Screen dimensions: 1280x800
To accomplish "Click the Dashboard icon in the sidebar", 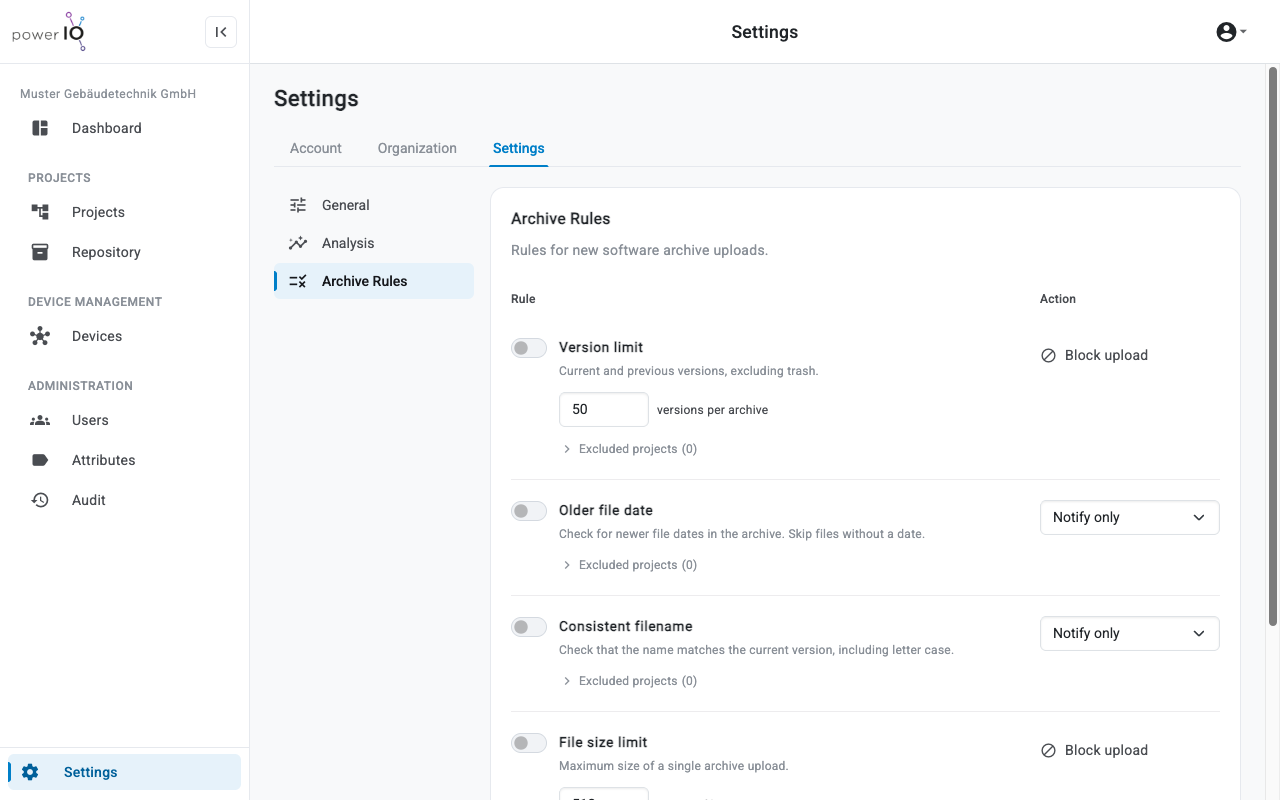I will pyautogui.click(x=40, y=128).
